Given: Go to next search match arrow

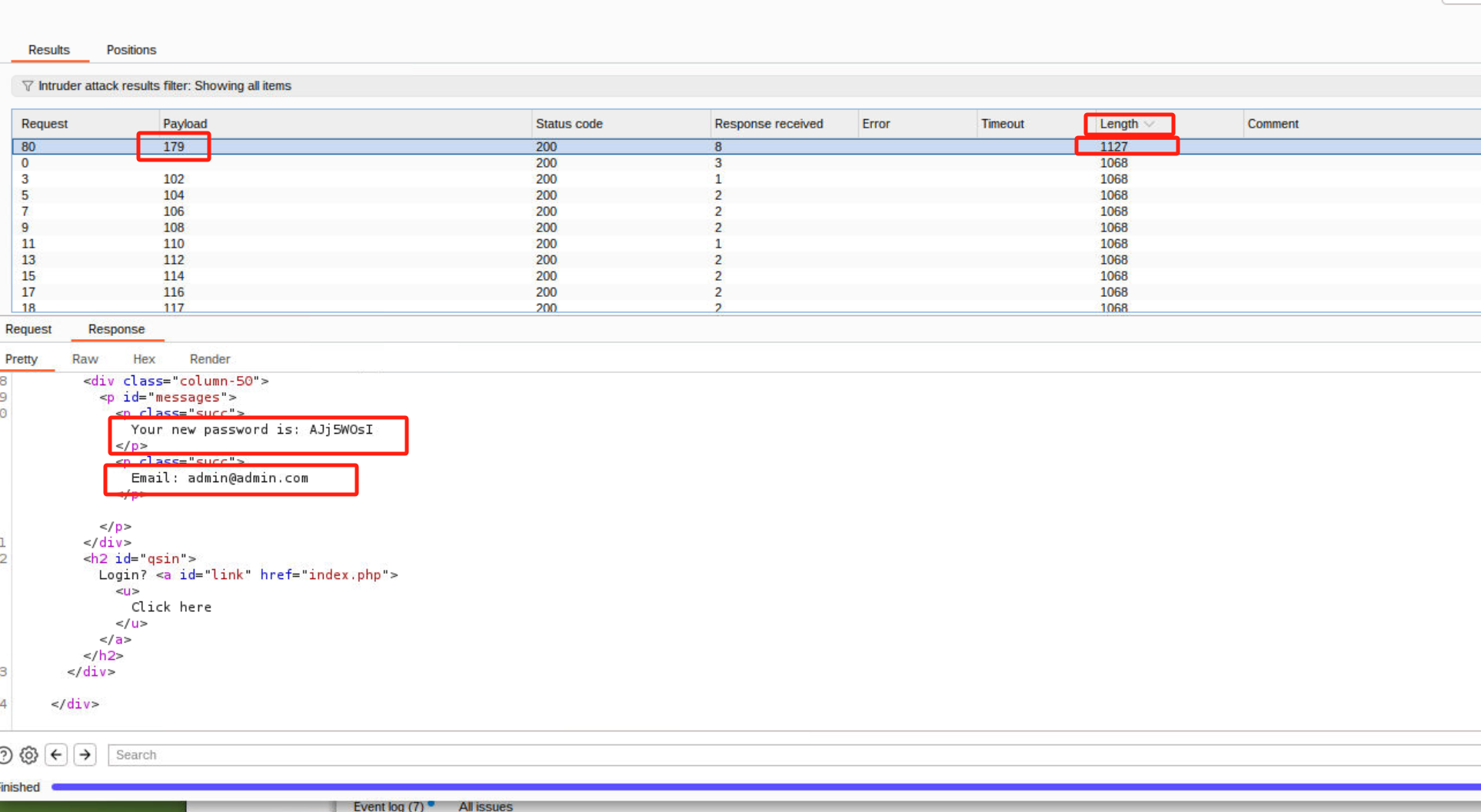Looking at the screenshot, I should 85,755.
